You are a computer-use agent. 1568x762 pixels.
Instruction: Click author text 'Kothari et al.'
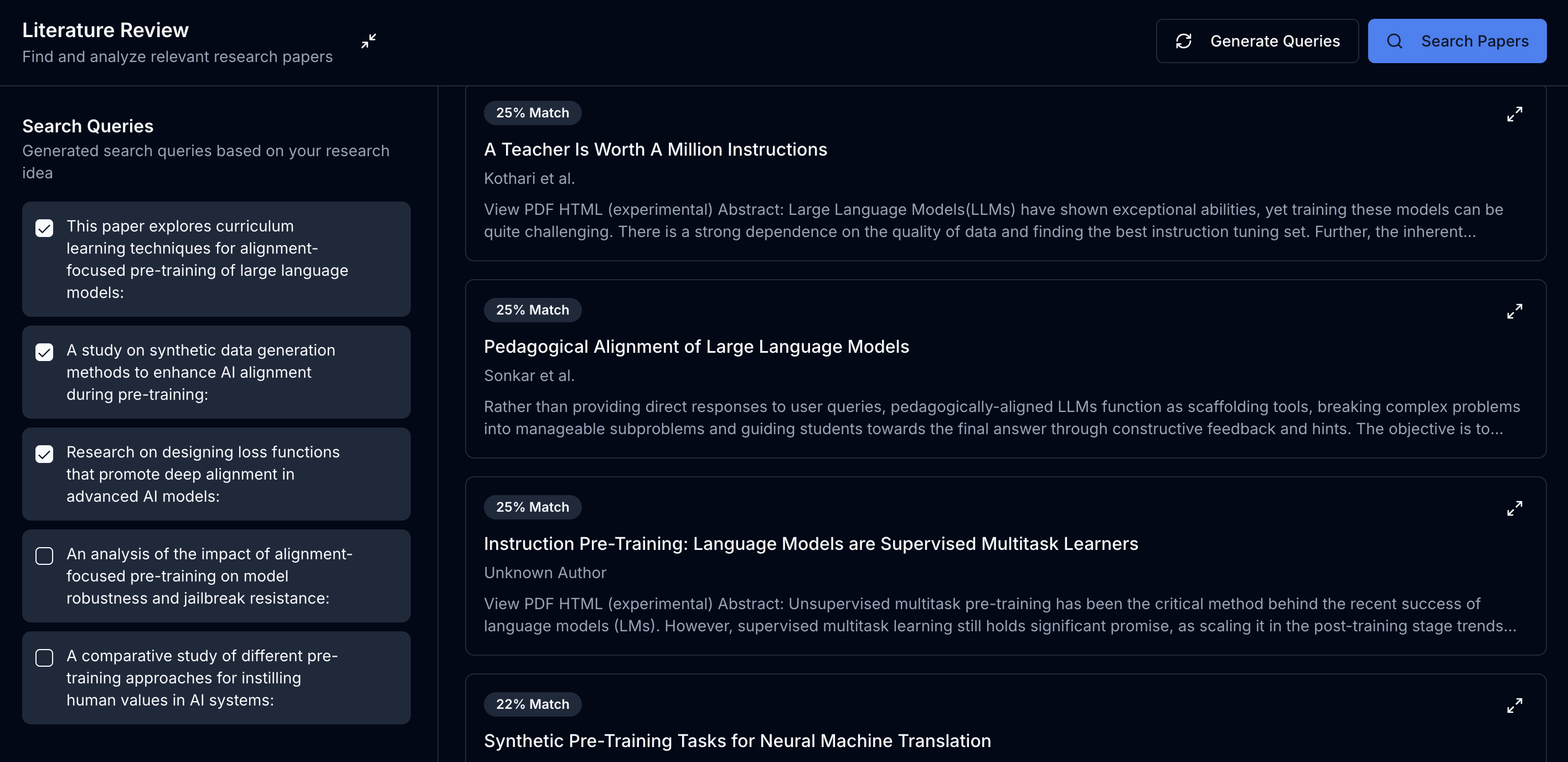click(x=529, y=178)
